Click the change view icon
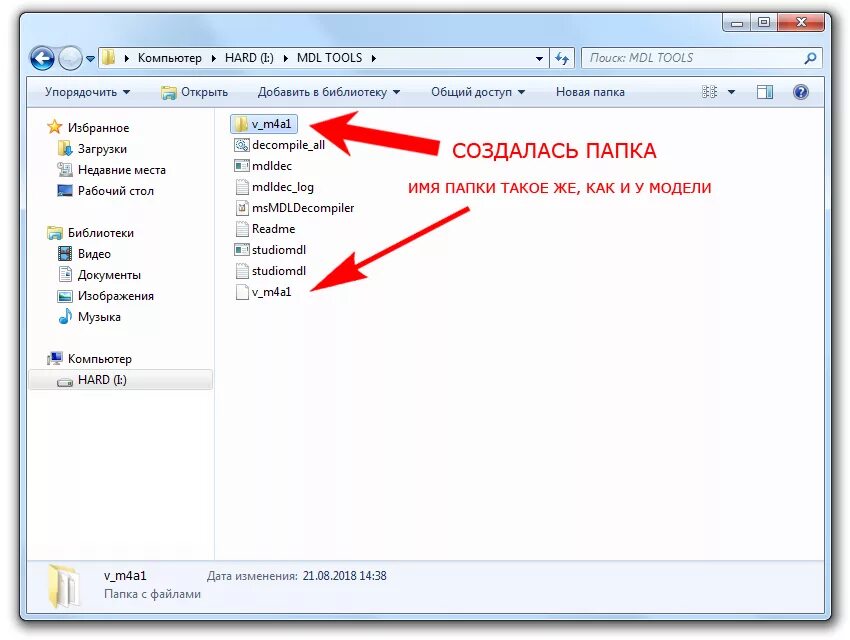 pyautogui.click(x=710, y=92)
